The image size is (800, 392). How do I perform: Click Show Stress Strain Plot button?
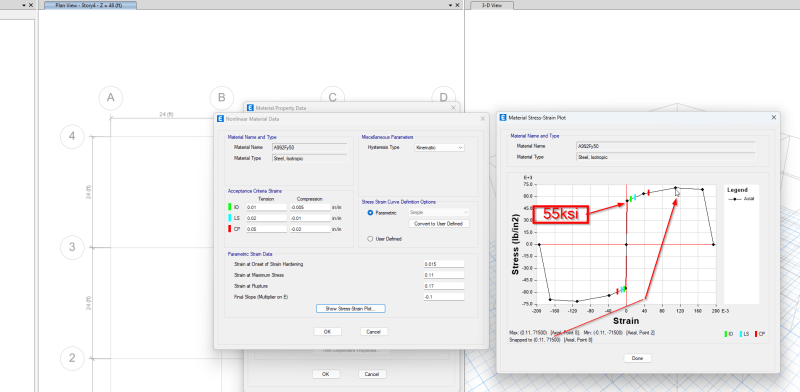tap(351, 309)
